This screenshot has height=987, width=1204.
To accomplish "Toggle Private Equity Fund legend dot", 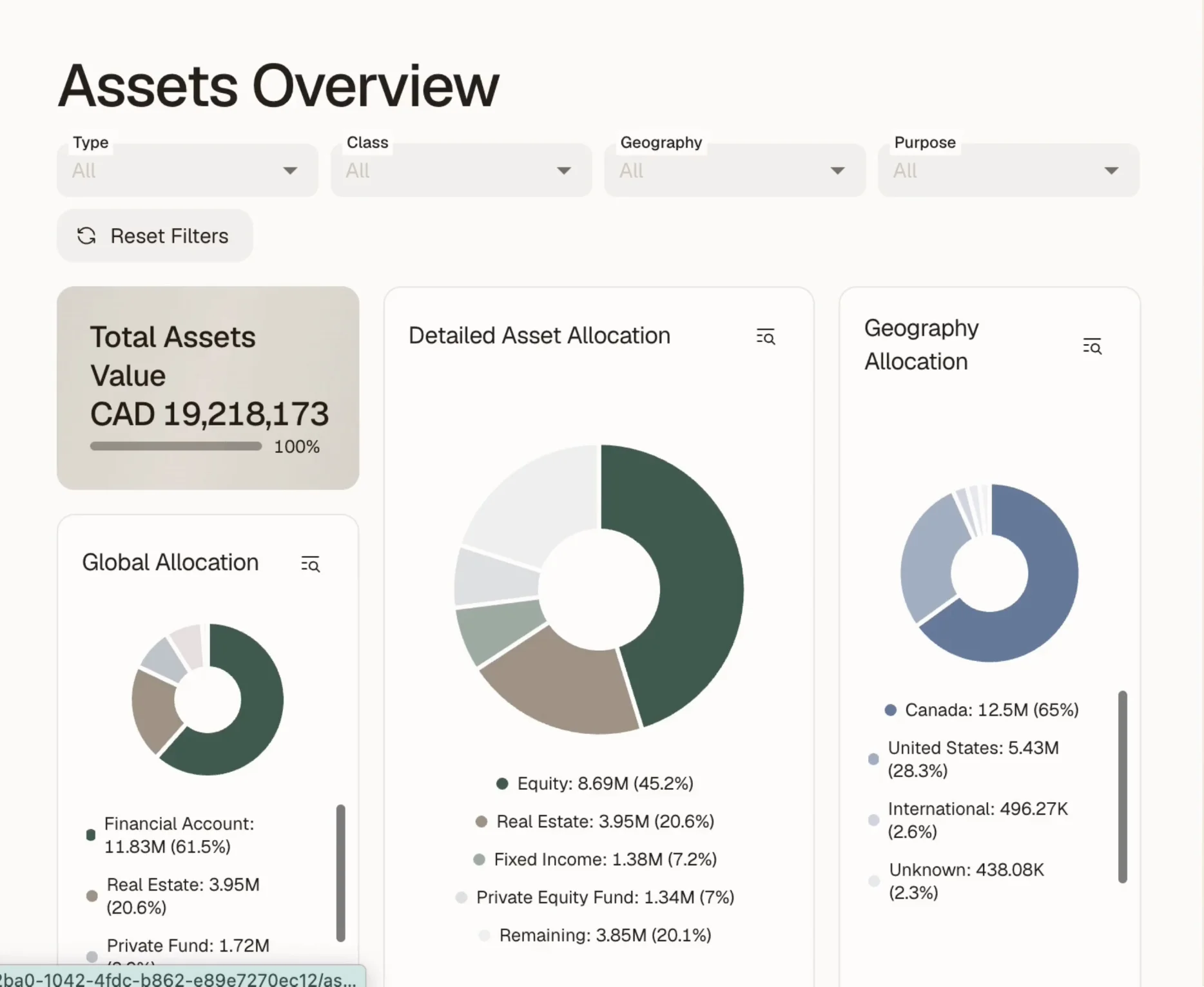I will pos(461,897).
